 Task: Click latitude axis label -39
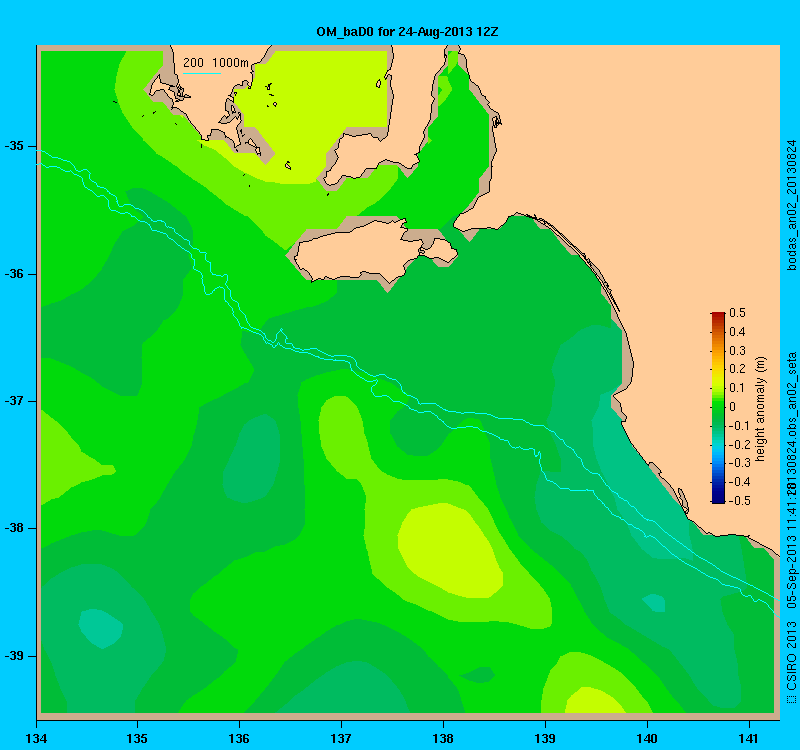(14, 656)
